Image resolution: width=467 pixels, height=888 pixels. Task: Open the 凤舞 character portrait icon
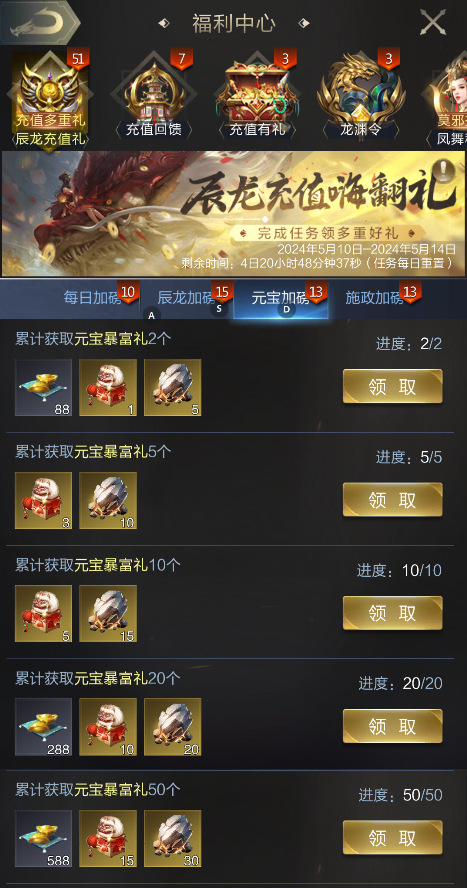449,100
